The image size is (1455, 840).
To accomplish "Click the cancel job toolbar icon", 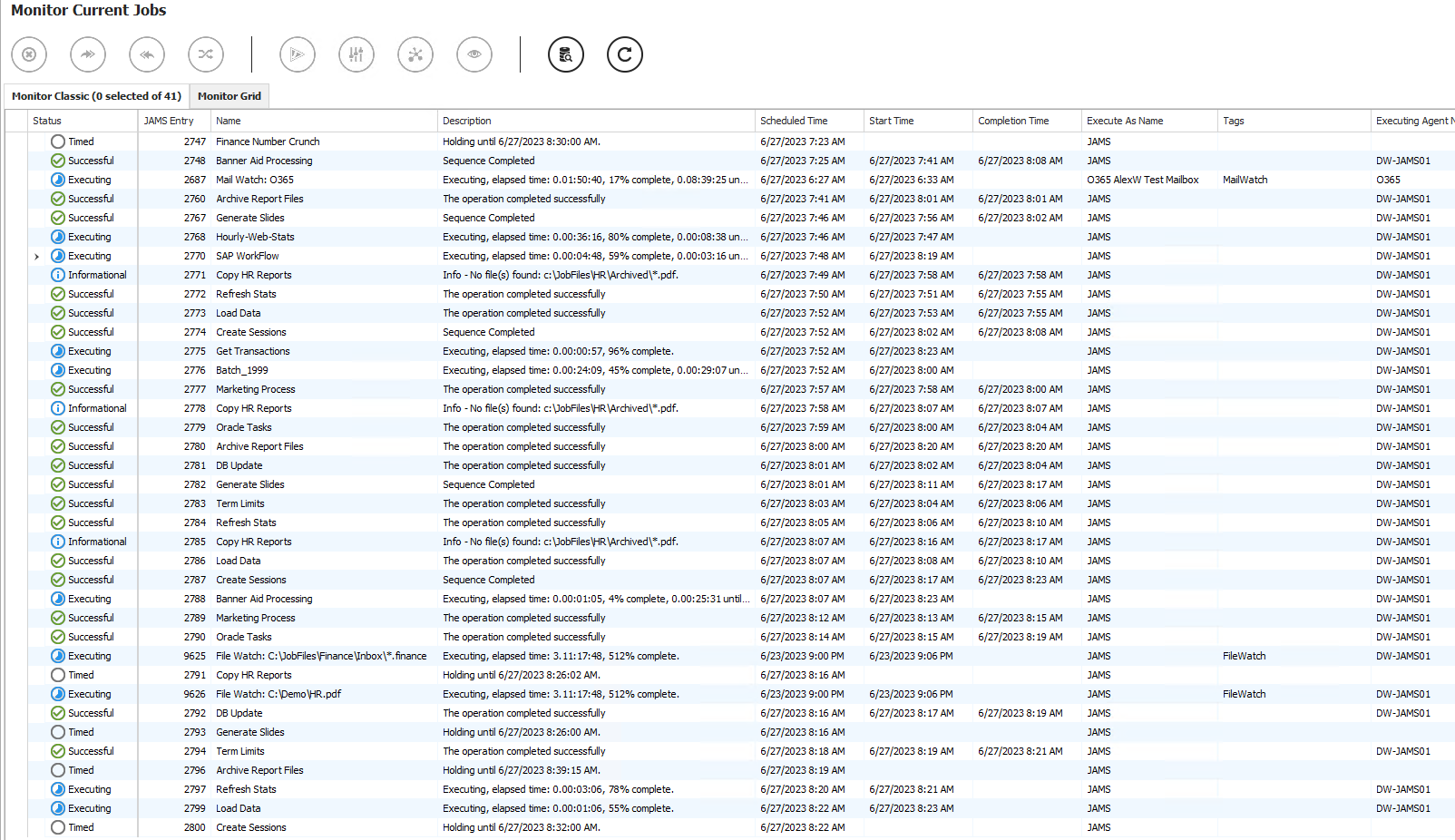I will (x=29, y=54).
